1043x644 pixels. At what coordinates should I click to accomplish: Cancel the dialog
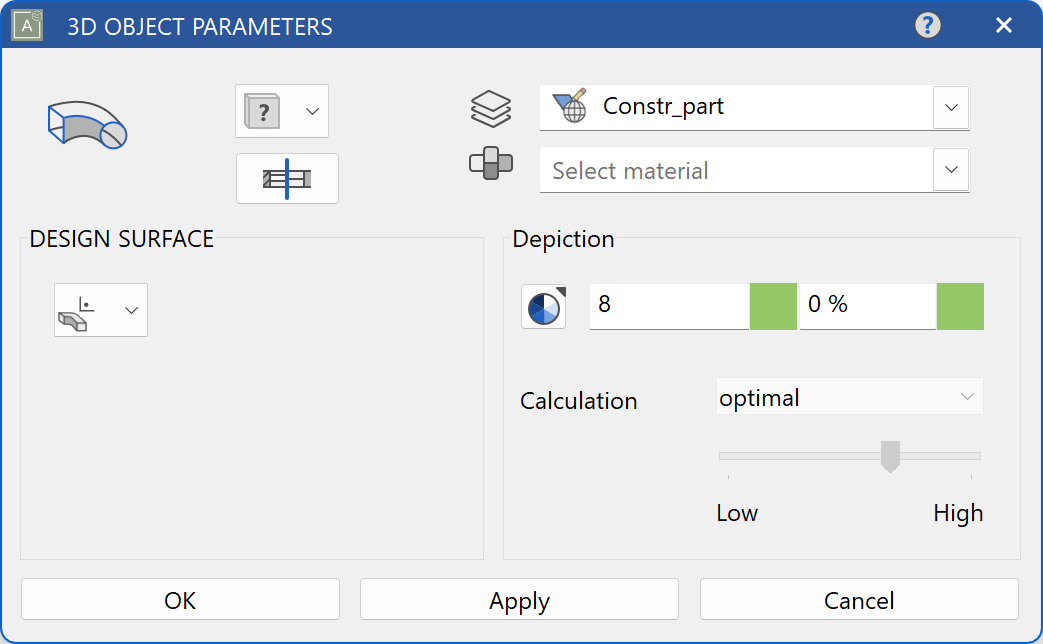[x=858, y=600]
